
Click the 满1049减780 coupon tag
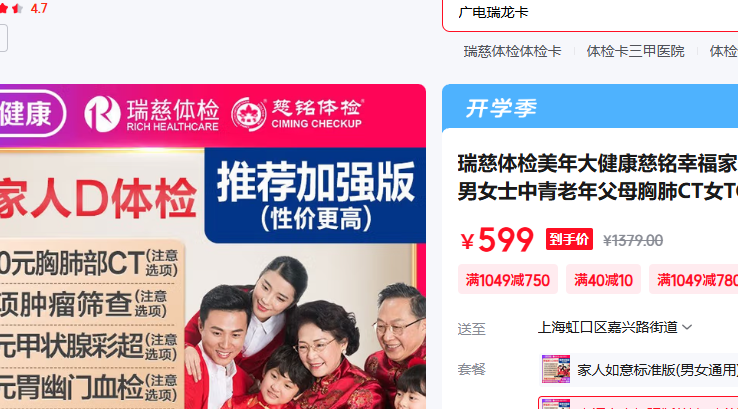point(694,280)
